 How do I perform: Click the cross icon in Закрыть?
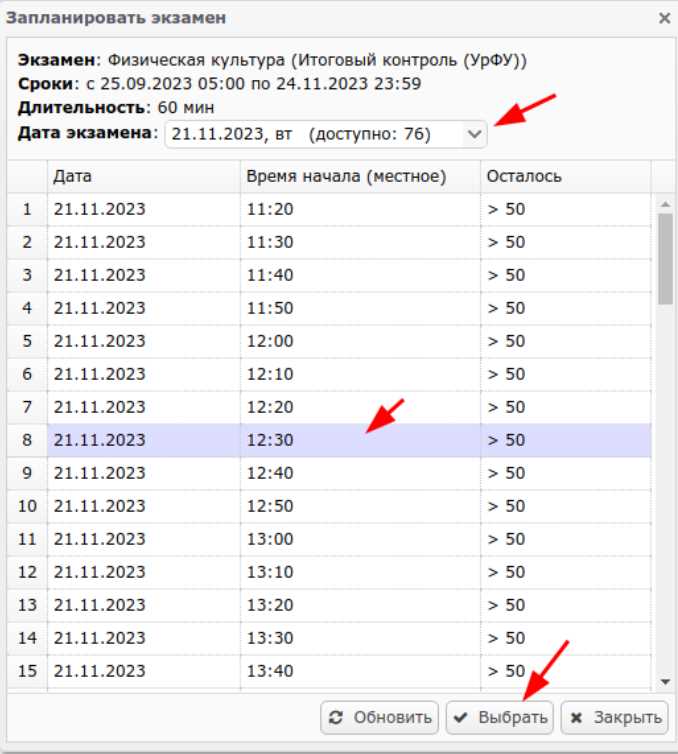(576, 718)
